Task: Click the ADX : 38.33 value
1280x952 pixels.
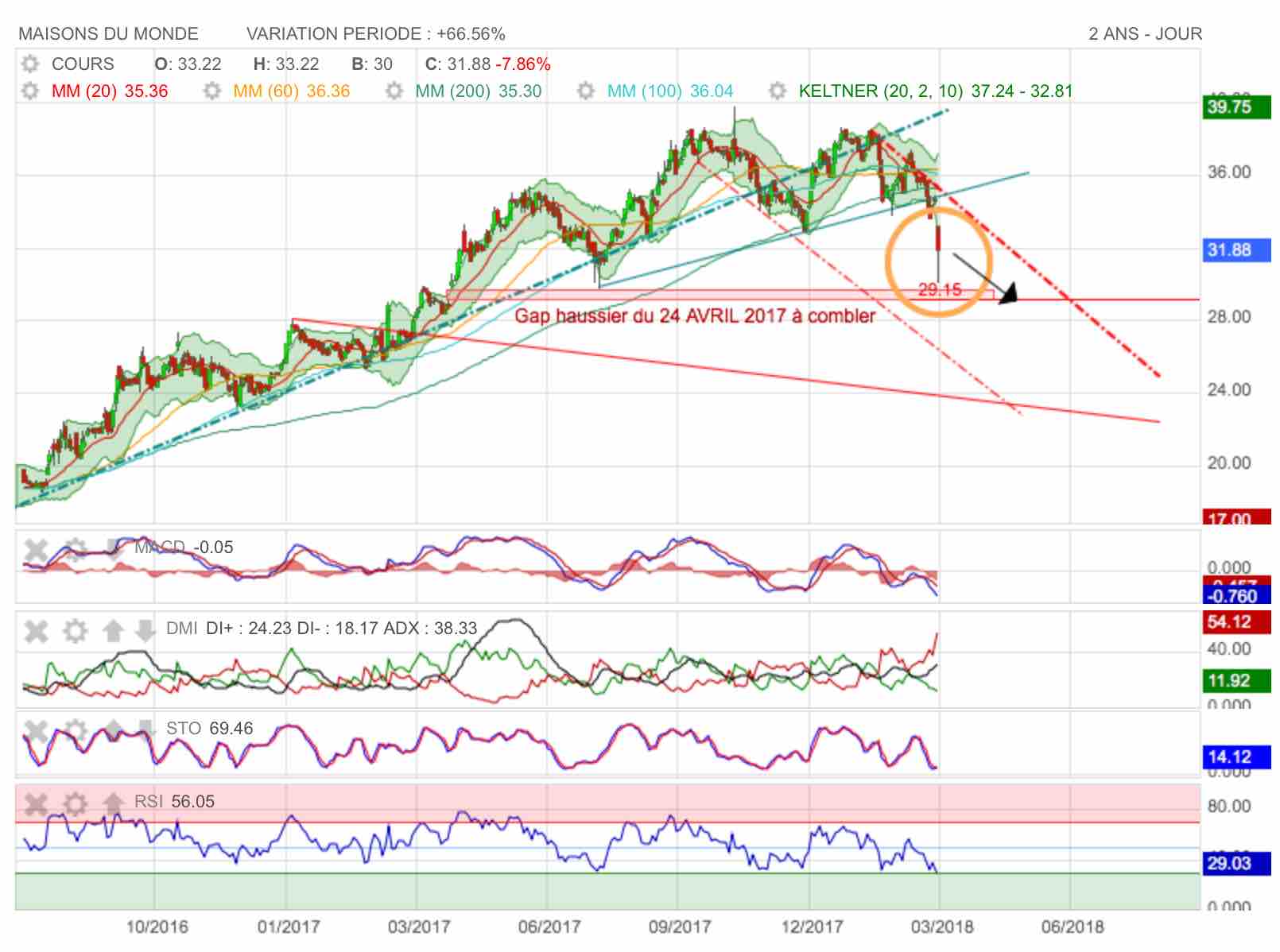Action: tap(430, 628)
